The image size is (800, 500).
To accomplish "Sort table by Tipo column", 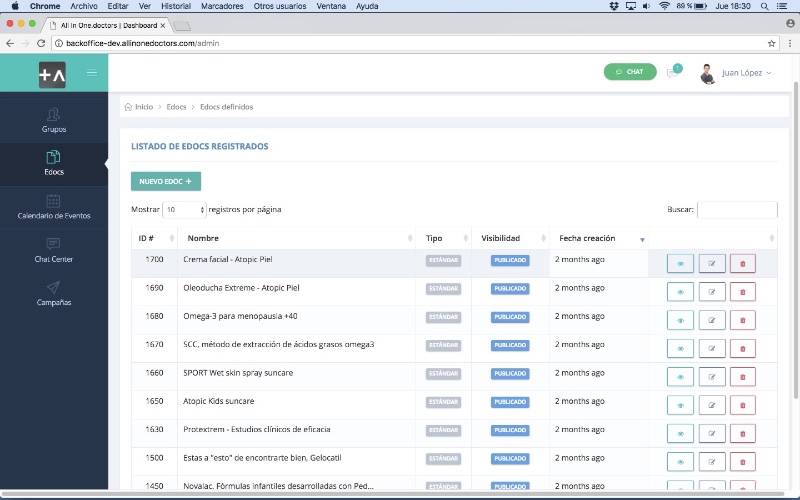I will pos(443,238).
